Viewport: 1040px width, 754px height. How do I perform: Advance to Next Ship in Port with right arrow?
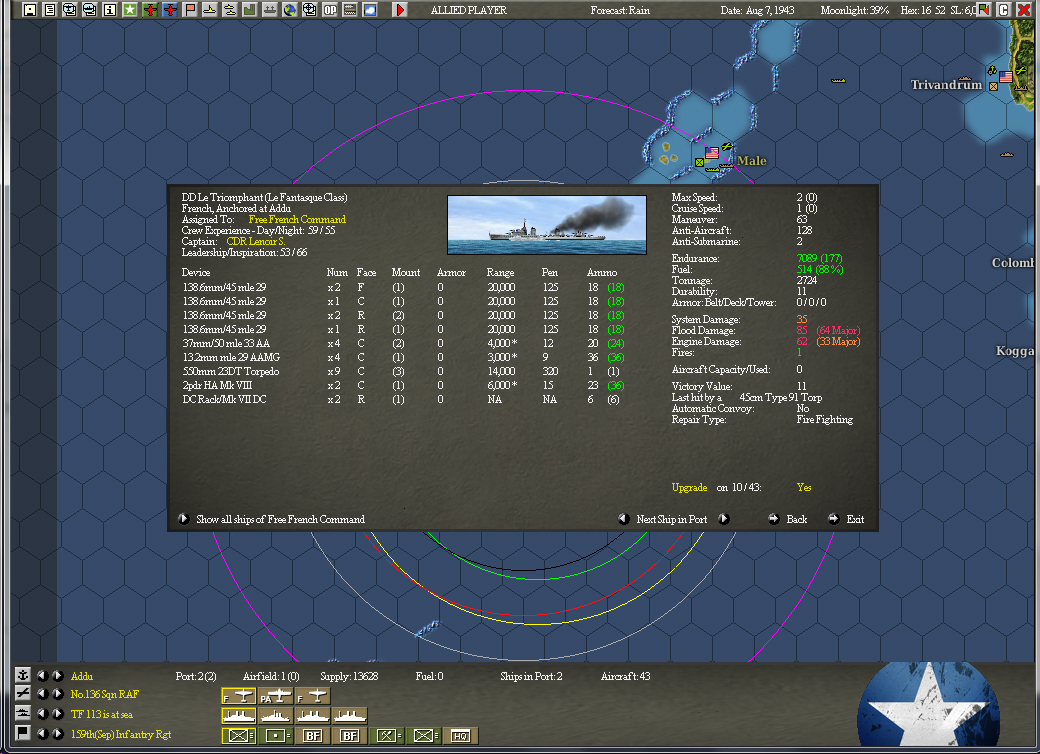[x=723, y=519]
